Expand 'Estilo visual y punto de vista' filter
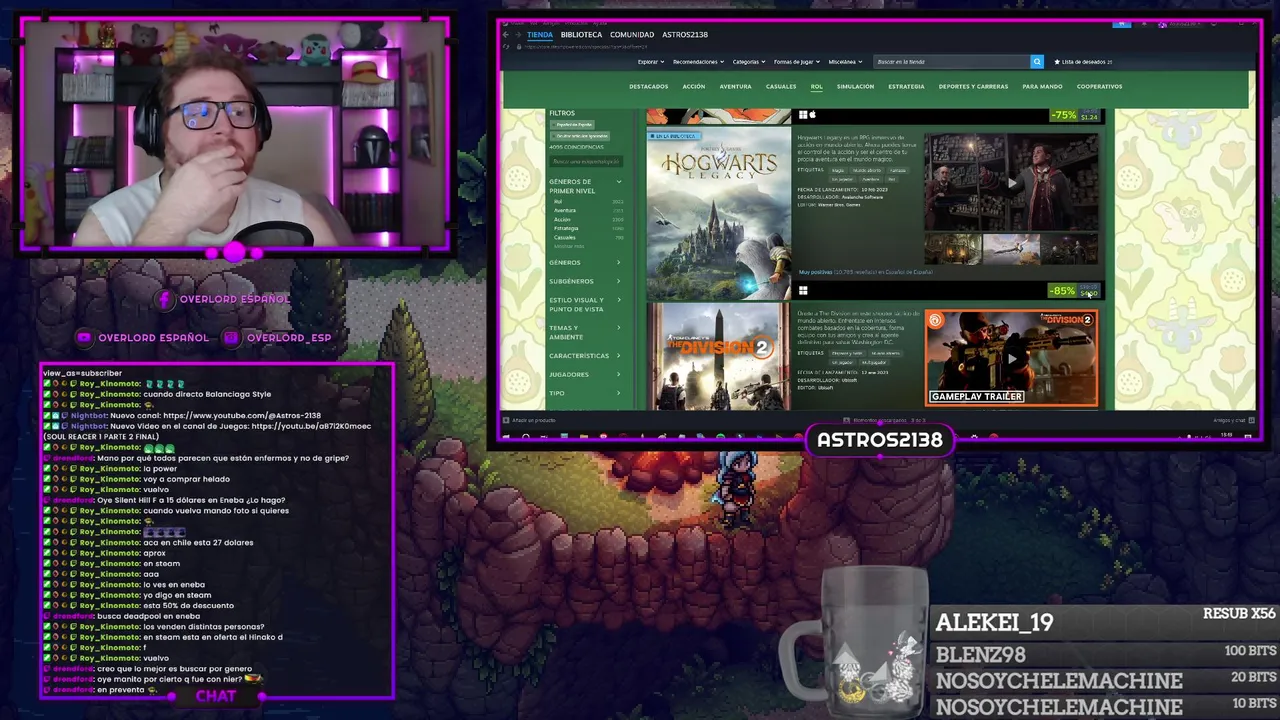This screenshot has width=1280, height=720. tap(585, 304)
